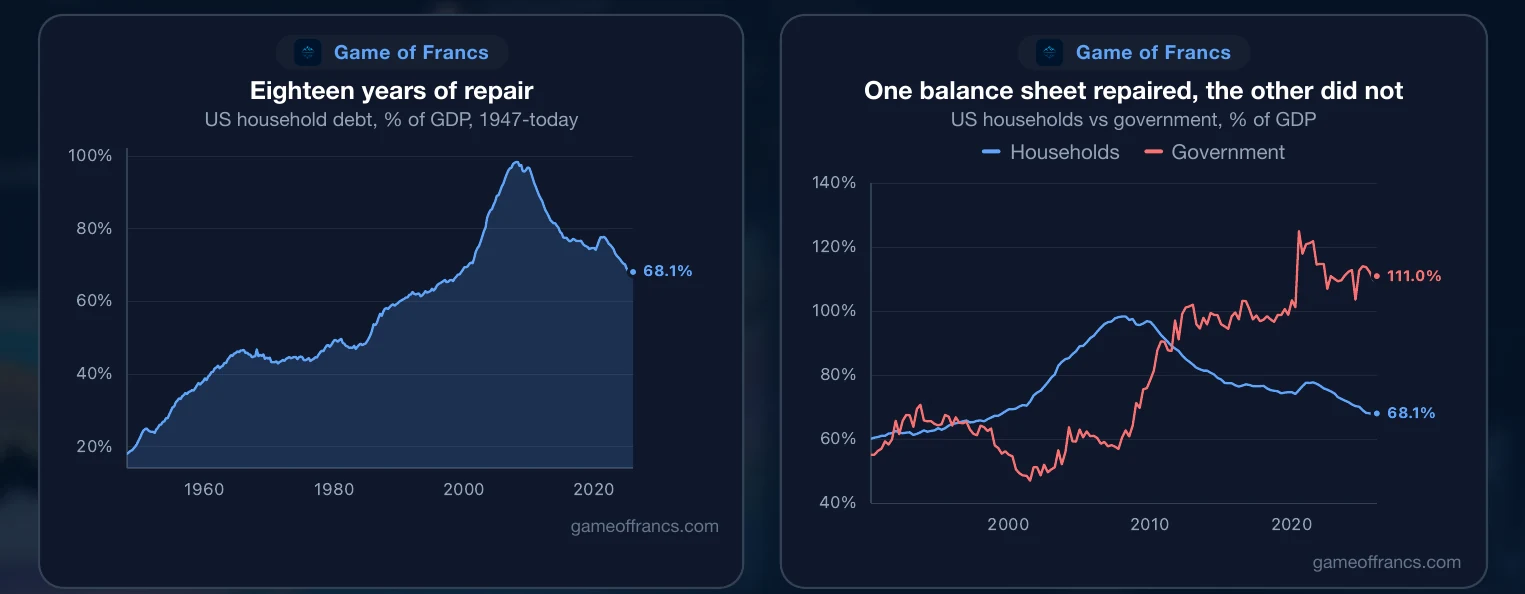
Task: Click 'One balance sheet repaired, the other did not' title
Action: (1134, 91)
